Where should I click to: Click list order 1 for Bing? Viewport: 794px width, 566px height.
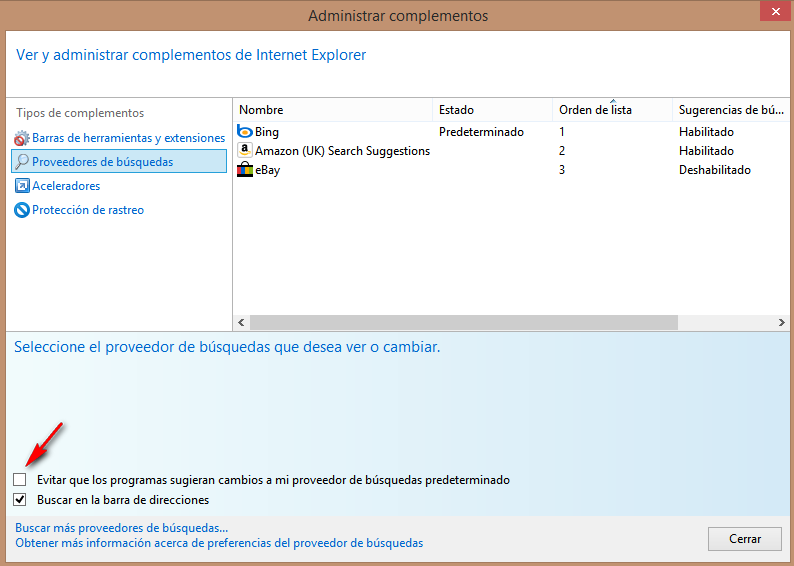pyautogui.click(x=562, y=132)
